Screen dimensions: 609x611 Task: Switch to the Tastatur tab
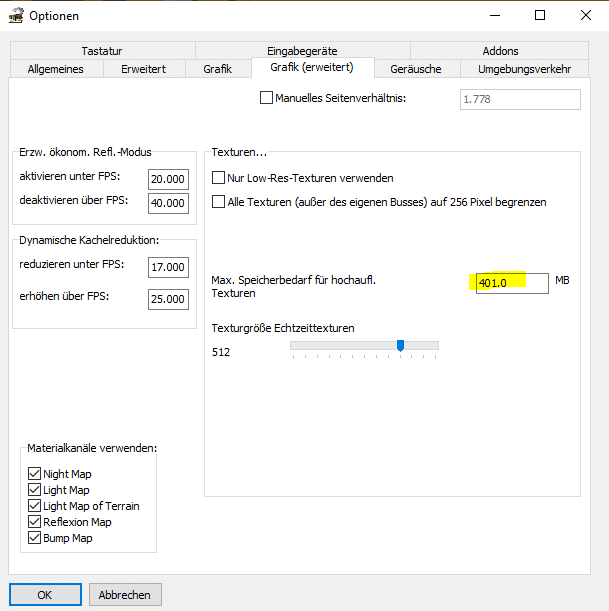click(103, 51)
